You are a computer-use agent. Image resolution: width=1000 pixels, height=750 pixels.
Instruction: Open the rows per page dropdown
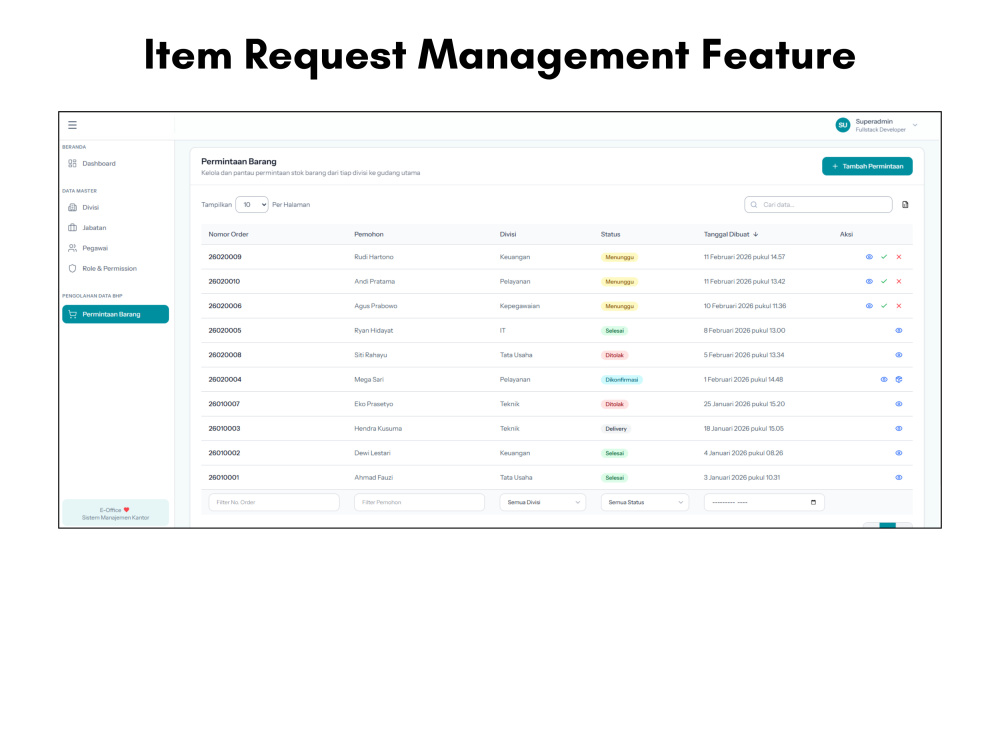(252, 205)
